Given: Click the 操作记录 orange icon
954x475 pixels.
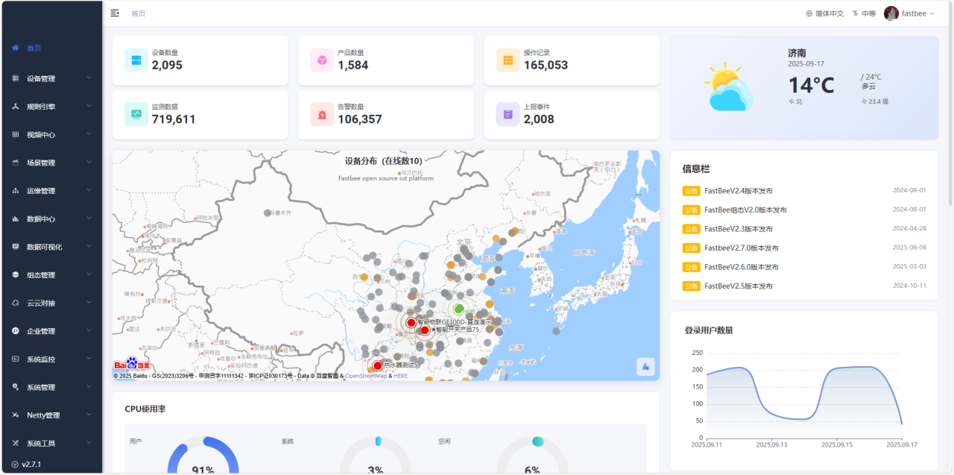Looking at the screenshot, I should [x=508, y=61].
